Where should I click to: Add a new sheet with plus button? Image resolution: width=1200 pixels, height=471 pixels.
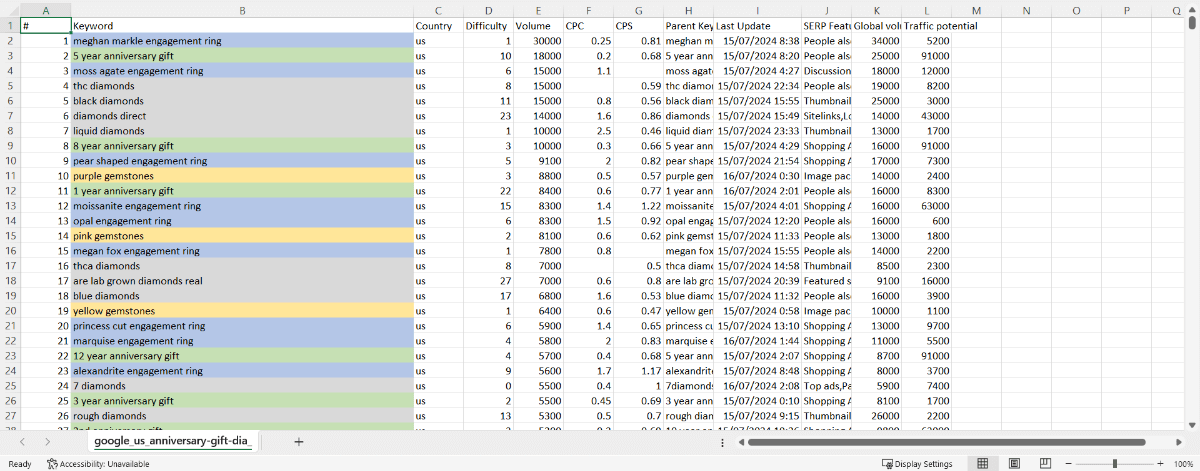coord(298,441)
